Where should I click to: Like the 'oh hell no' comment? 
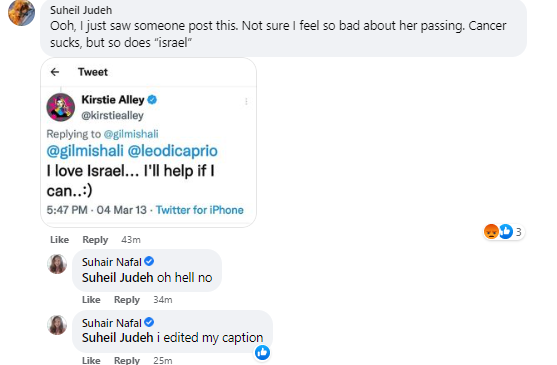tap(91, 300)
